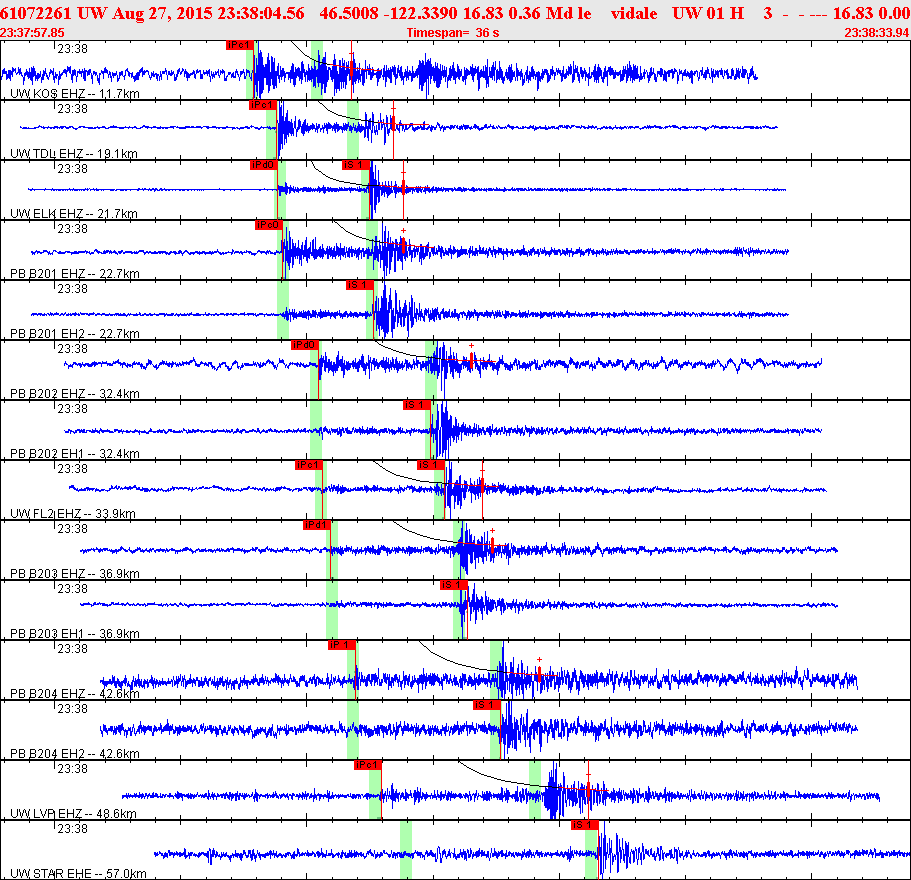Click the iS 1 pick flag on B202 EH1
911x880 pixels.
point(417,405)
